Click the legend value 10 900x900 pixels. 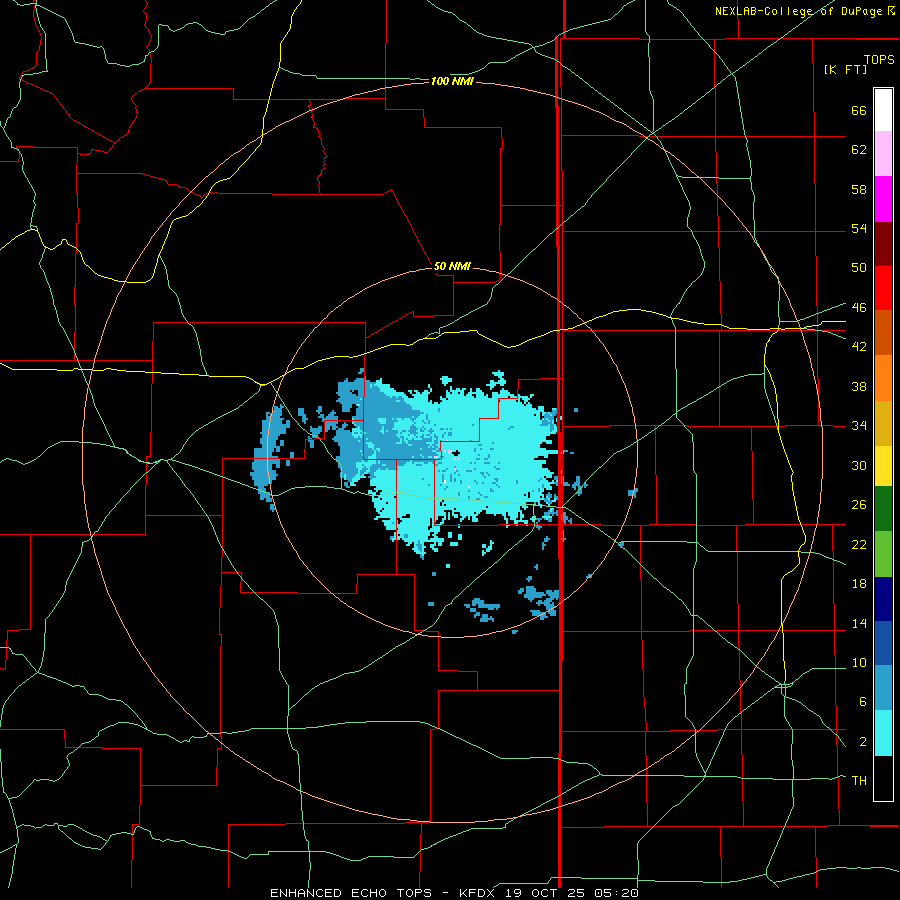pos(859,662)
